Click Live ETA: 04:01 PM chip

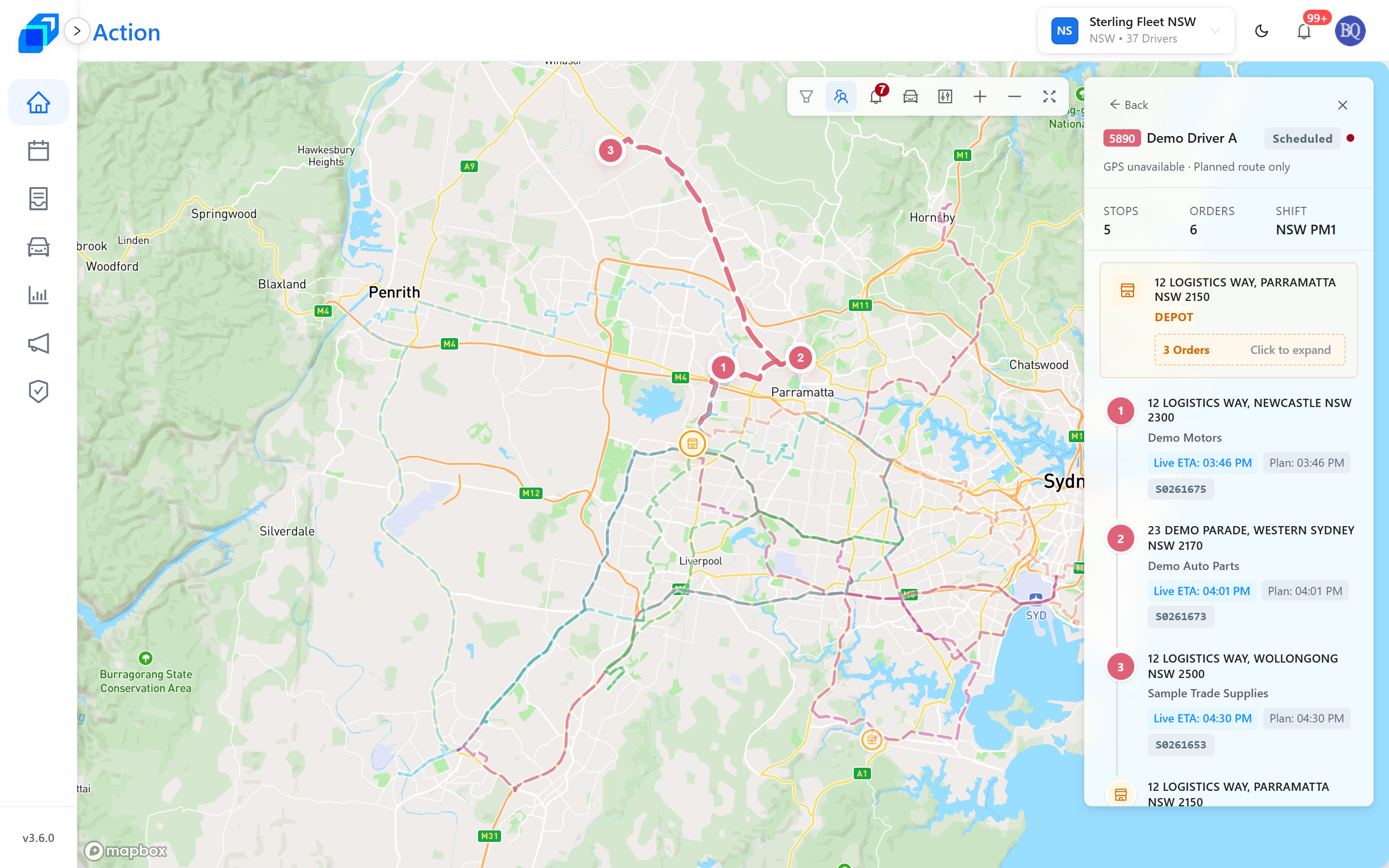[1201, 591]
